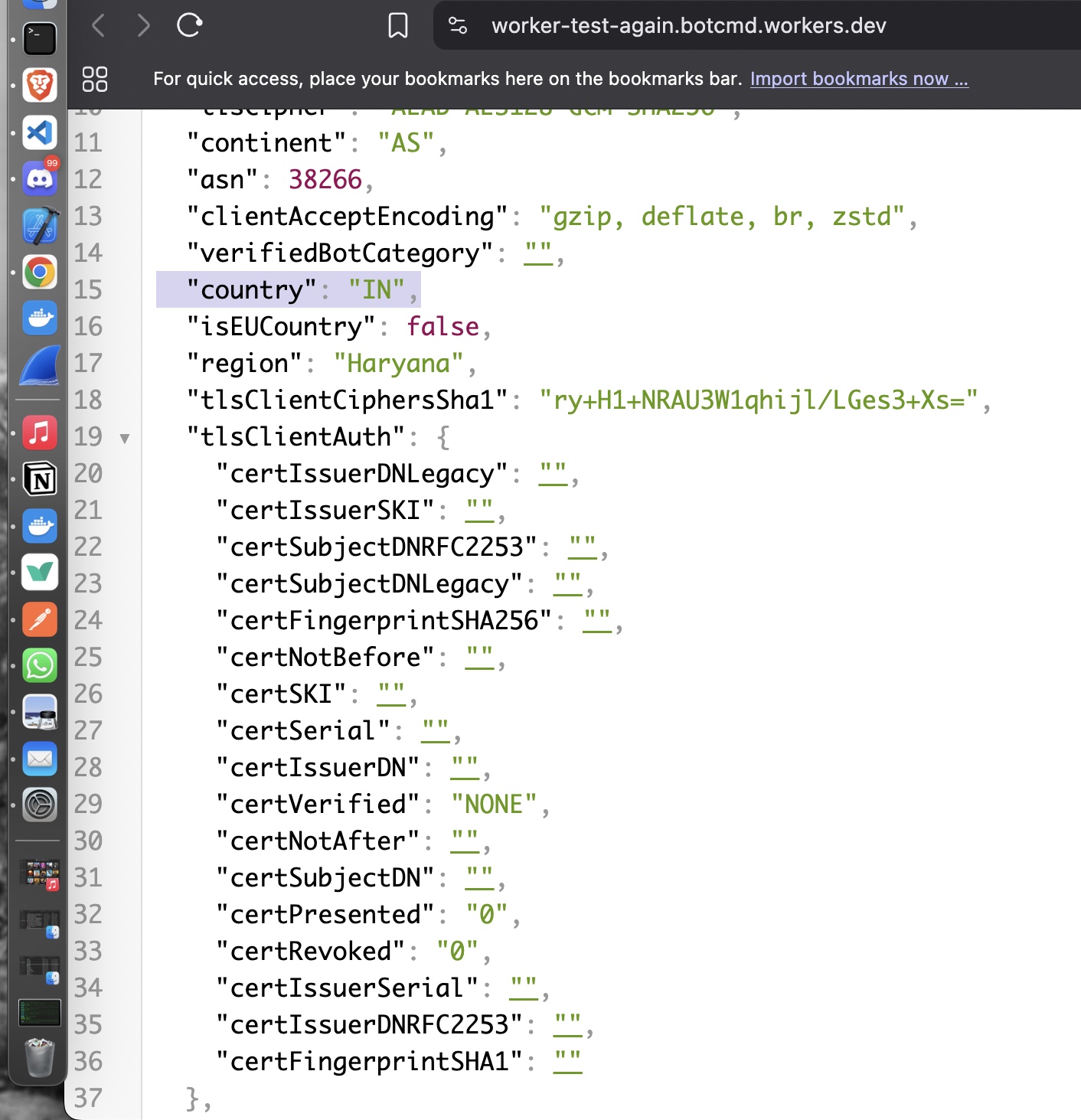Click the "certNotAfter" key
This screenshot has height=1120, width=1081.
tap(318, 841)
